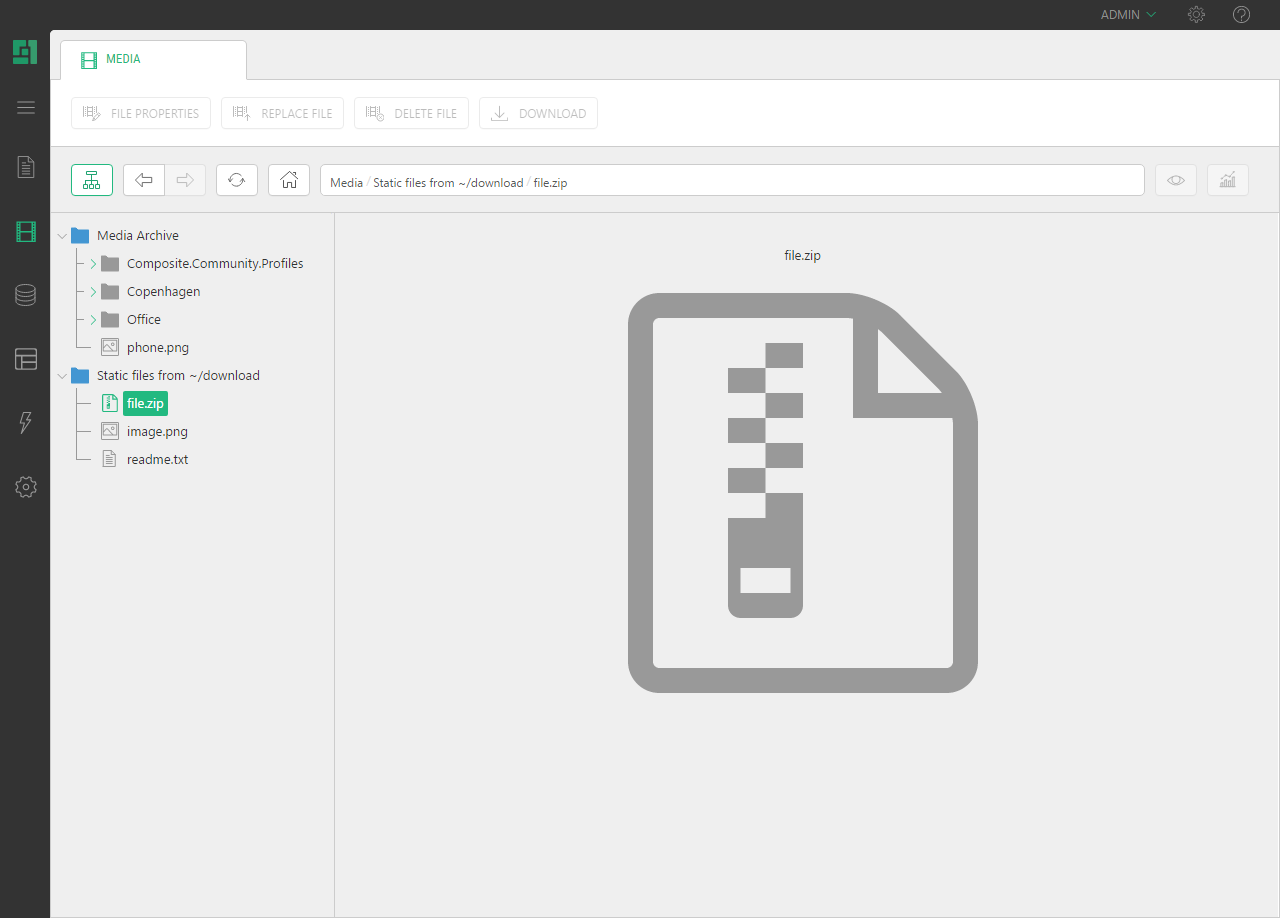This screenshot has width=1280, height=918.
Task: Open the Data perspective database icon
Action: point(26,295)
